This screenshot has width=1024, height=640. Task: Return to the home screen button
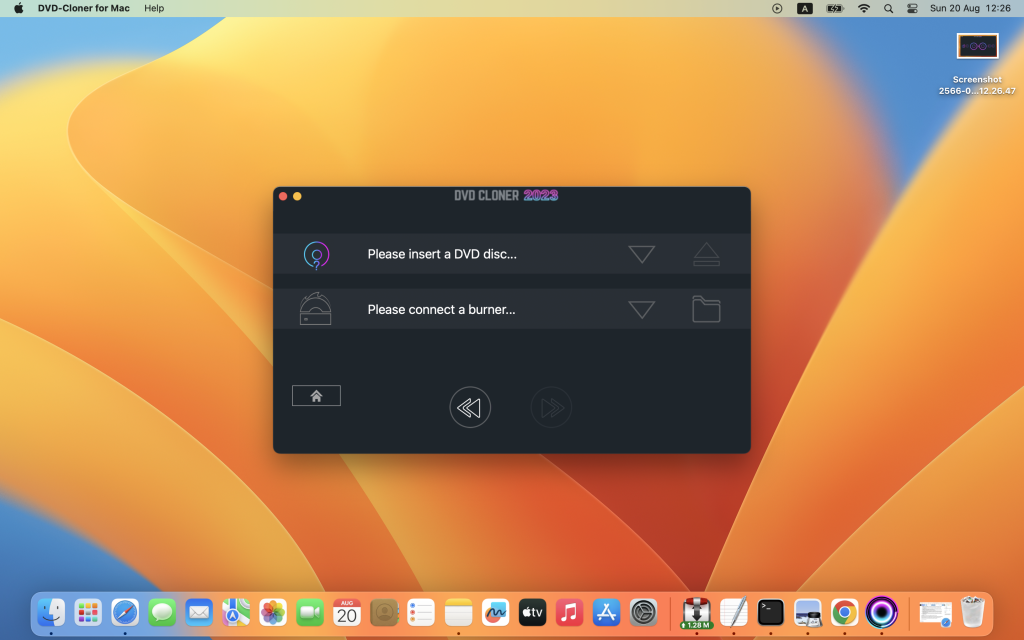316,396
